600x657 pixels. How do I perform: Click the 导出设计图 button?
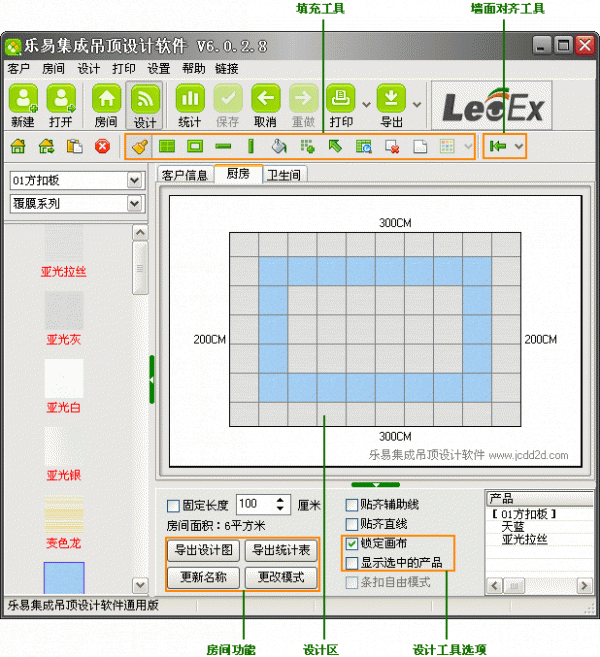pos(203,550)
